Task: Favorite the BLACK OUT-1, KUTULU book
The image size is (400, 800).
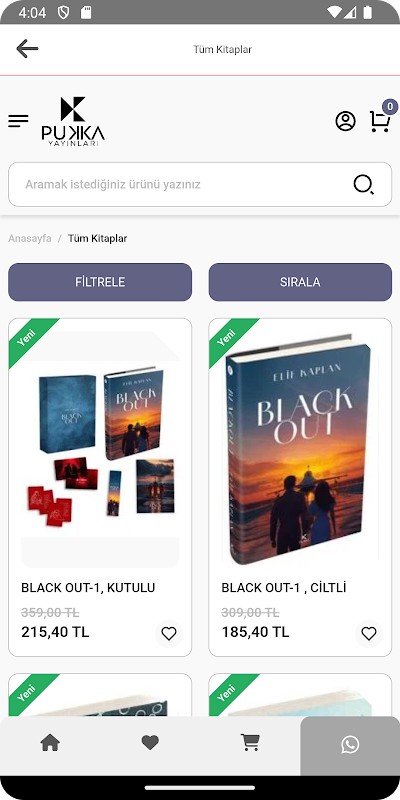Action: (x=169, y=634)
